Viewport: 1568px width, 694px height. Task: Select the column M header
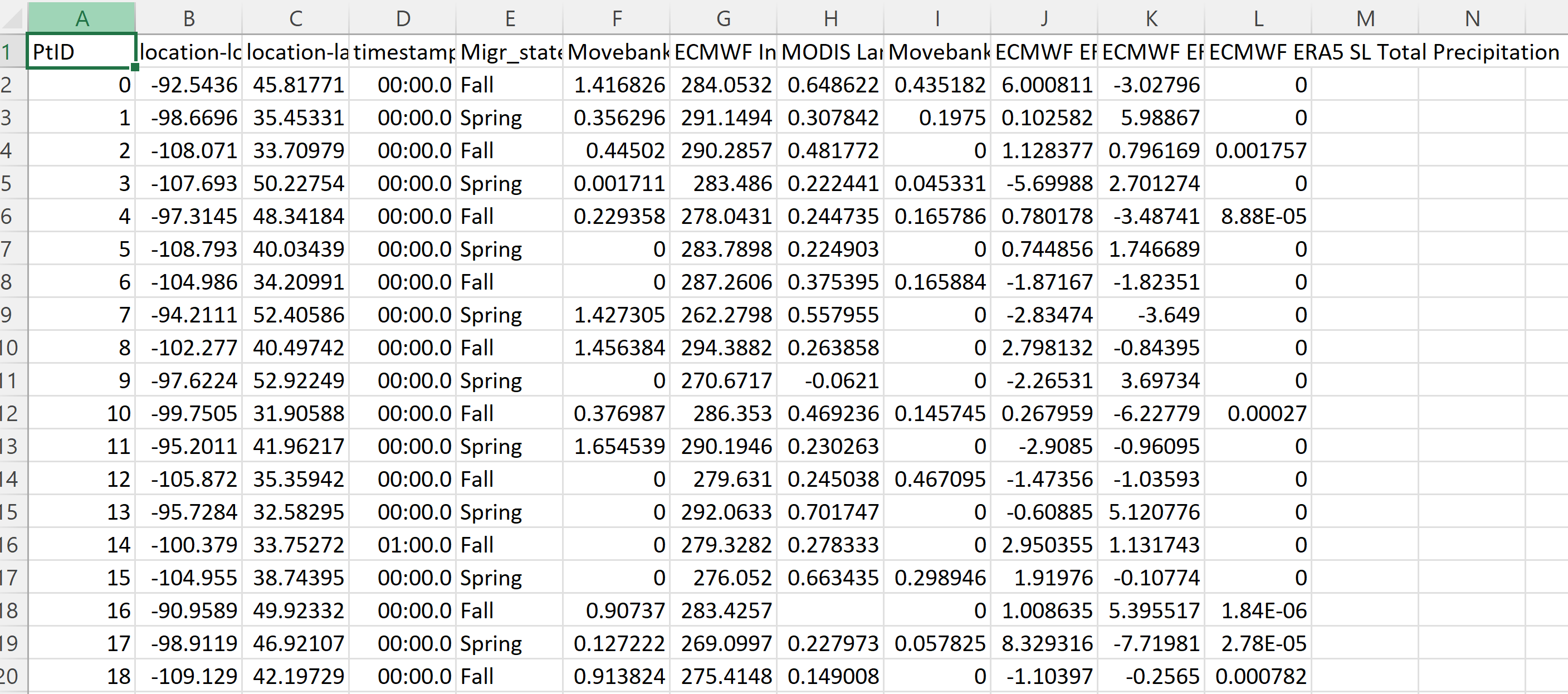click(x=1365, y=18)
